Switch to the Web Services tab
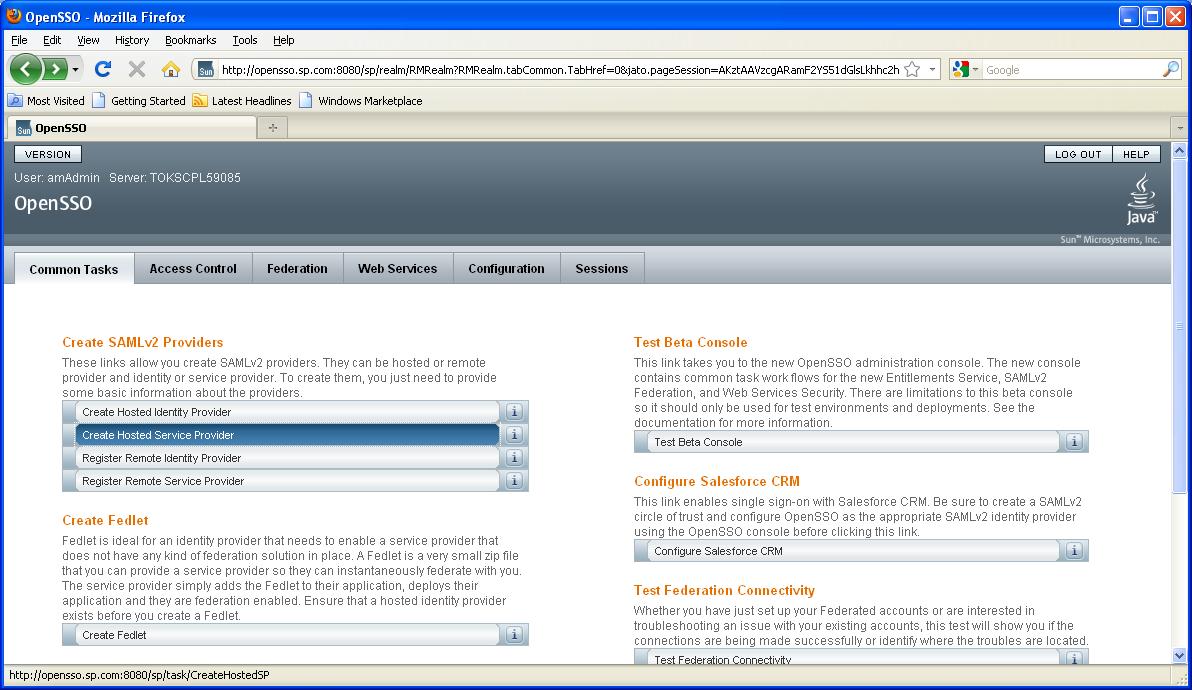The height and width of the screenshot is (690, 1192). pos(398,268)
